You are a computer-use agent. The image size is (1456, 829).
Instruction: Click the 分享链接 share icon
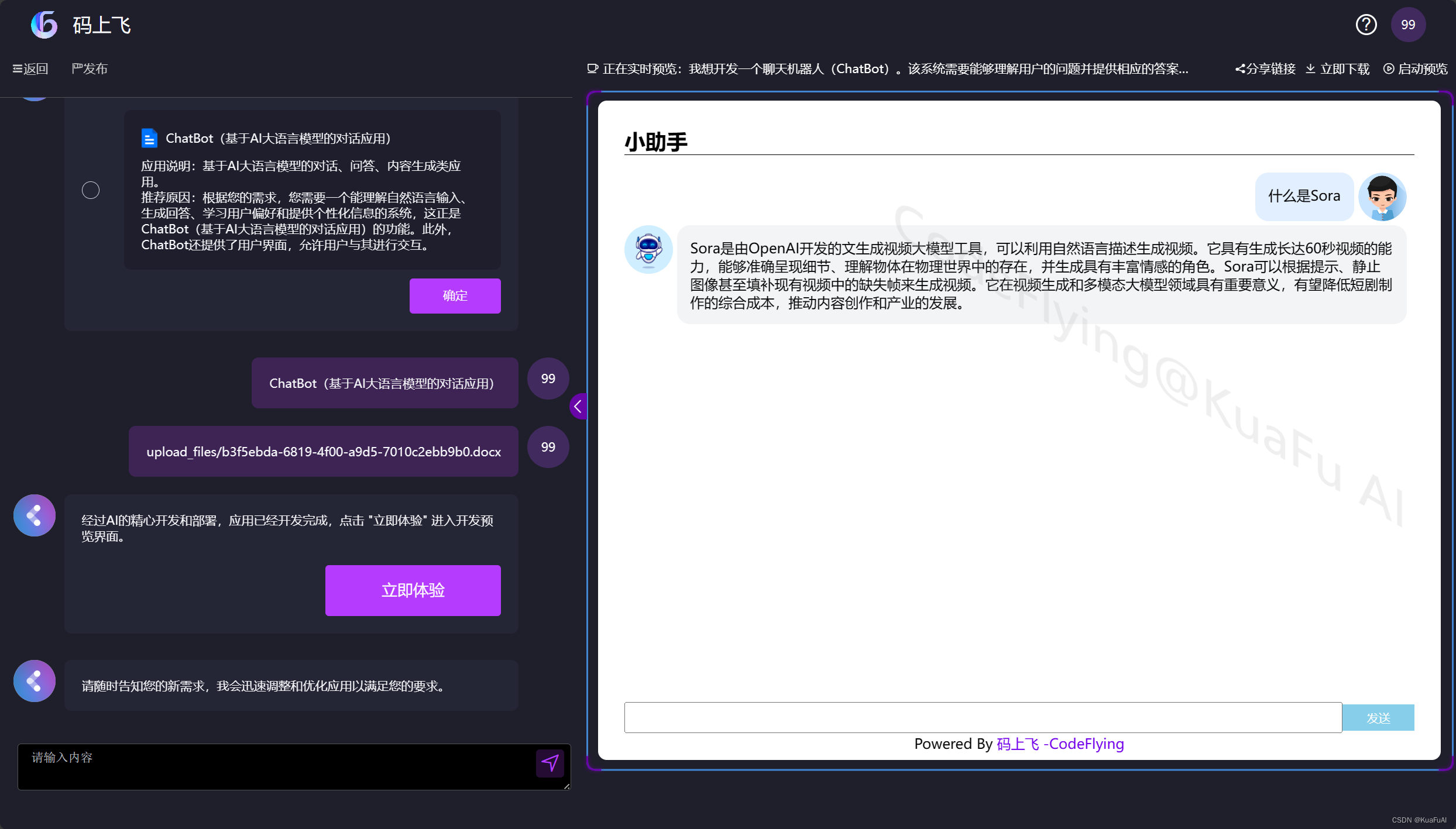click(x=1240, y=69)
